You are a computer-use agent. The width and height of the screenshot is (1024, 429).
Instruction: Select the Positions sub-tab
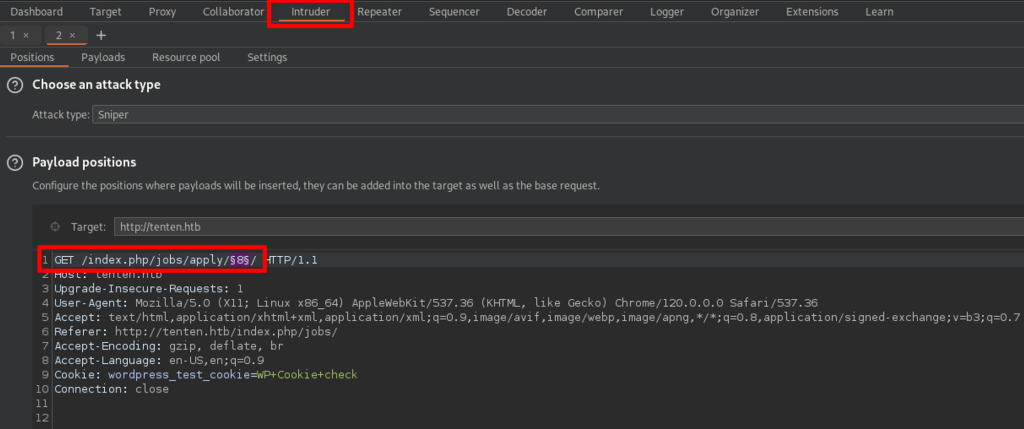[x=32, y=58]
